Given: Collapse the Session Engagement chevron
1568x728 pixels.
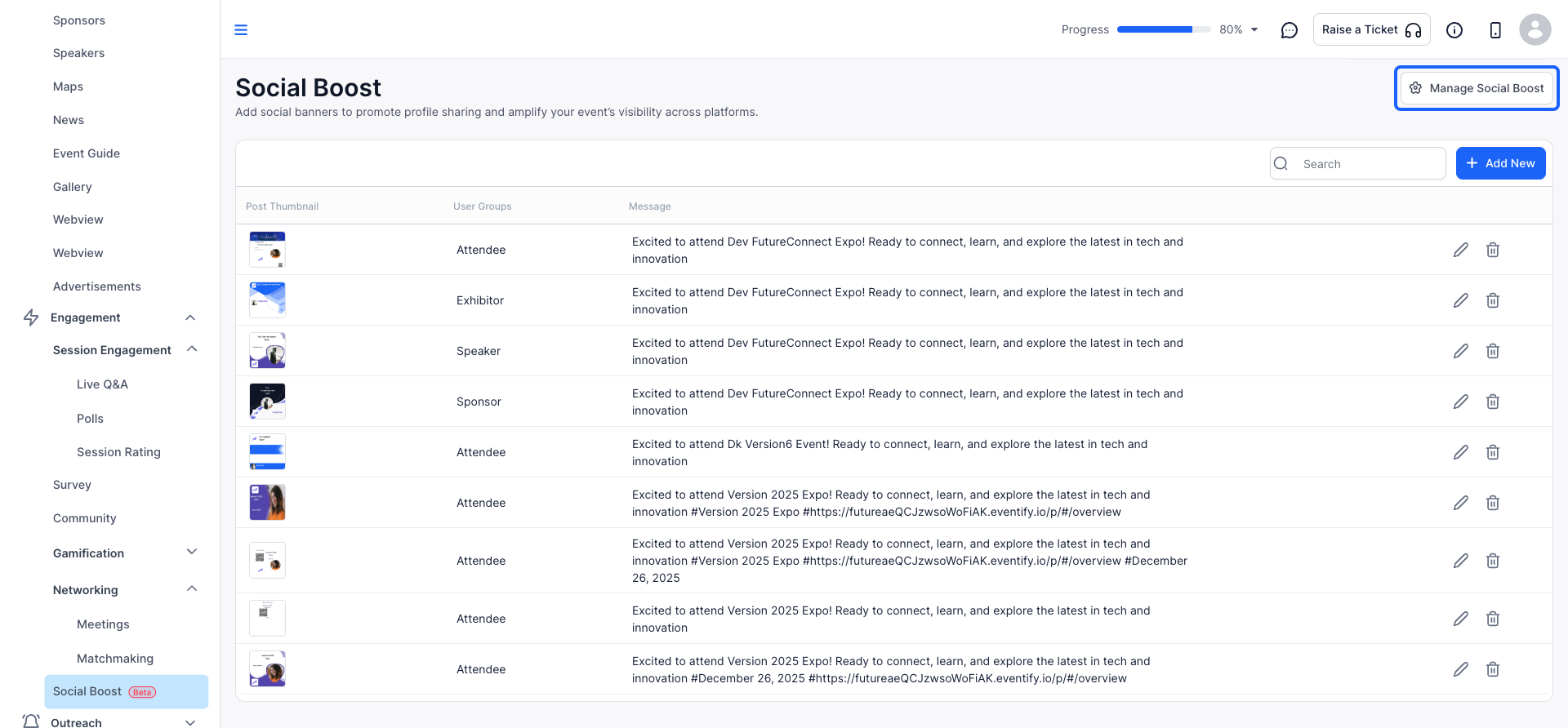Looking at the screenshot, I should pos(192,349).
